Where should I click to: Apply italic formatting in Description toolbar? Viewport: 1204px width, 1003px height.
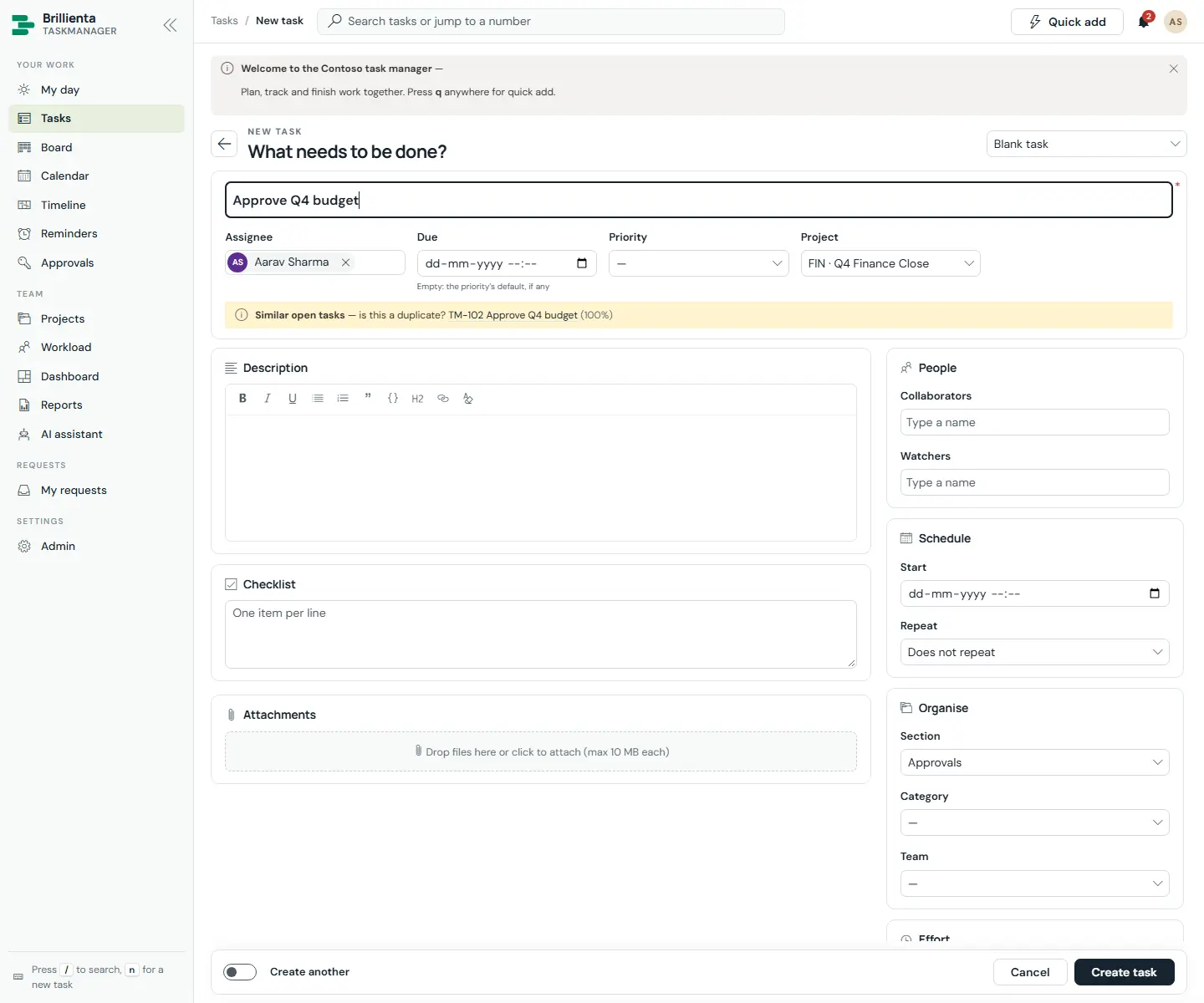268,399
